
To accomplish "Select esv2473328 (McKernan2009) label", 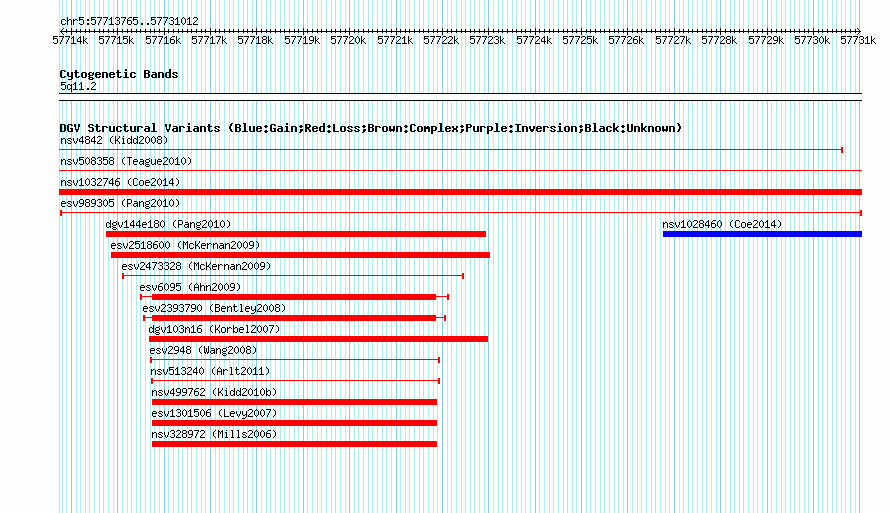I will point(196,266).
